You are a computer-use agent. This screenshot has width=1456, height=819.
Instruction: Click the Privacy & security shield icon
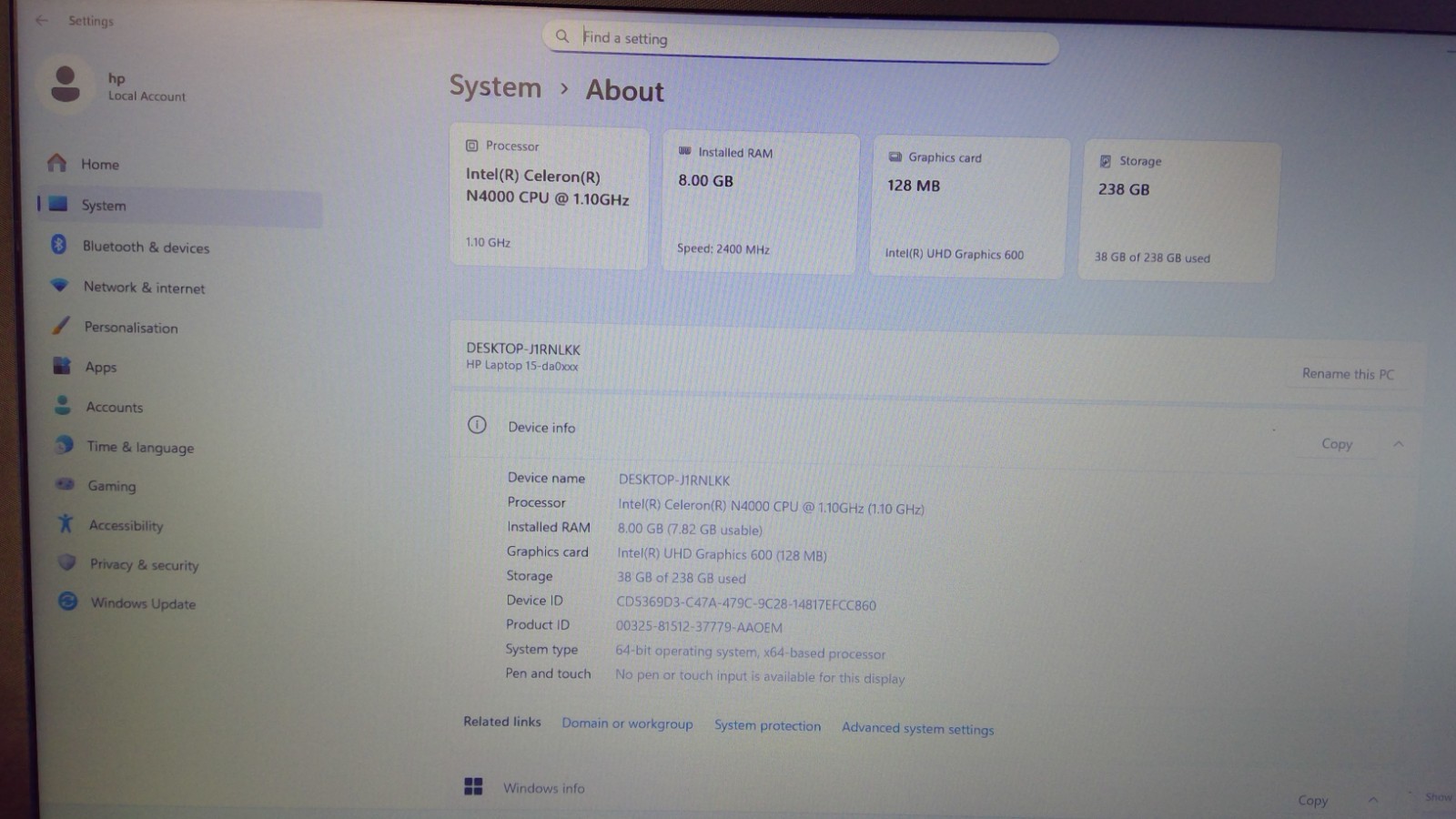66,562
